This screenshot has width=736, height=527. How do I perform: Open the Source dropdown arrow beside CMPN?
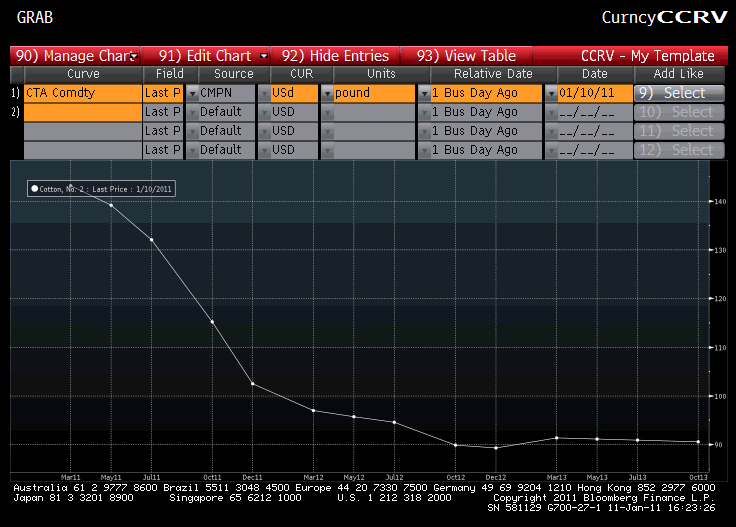pos(192,93)
